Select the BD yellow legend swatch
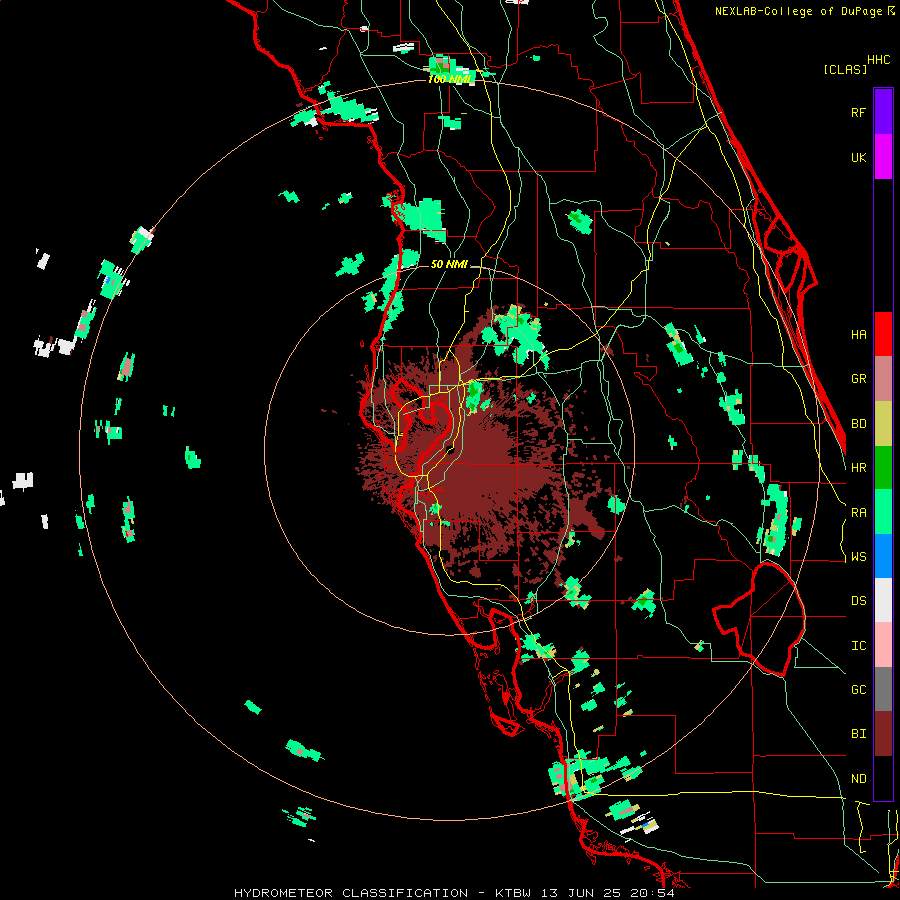Screen dimensions: 900x900 coord(883,424)
